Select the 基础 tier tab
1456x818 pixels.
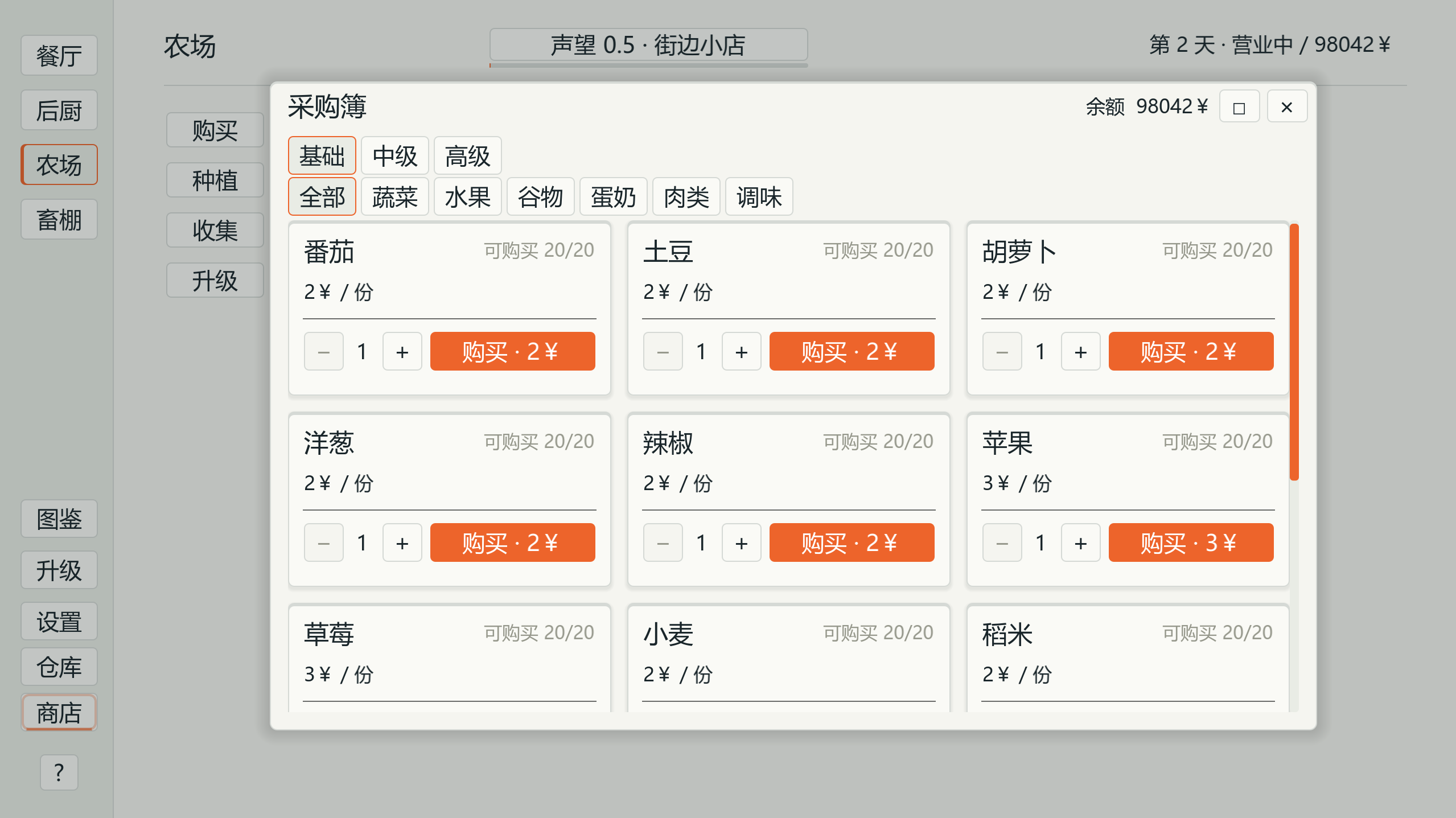tap(322, 155)
